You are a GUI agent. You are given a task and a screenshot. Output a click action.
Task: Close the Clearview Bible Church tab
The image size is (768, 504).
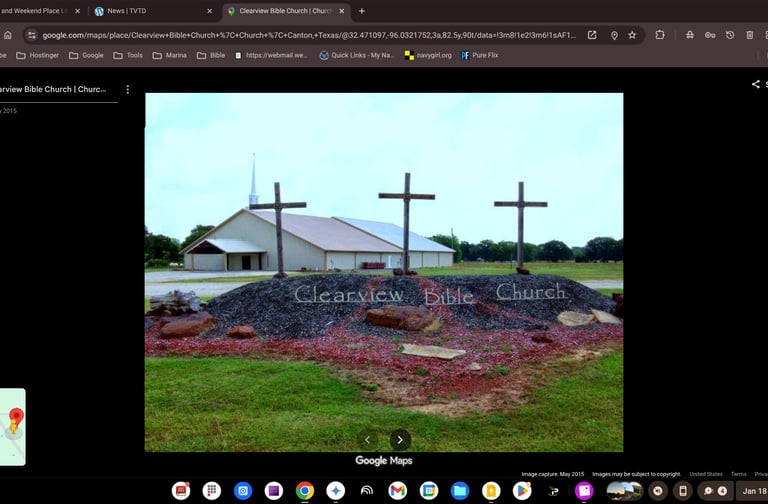(x=342, y=11)
